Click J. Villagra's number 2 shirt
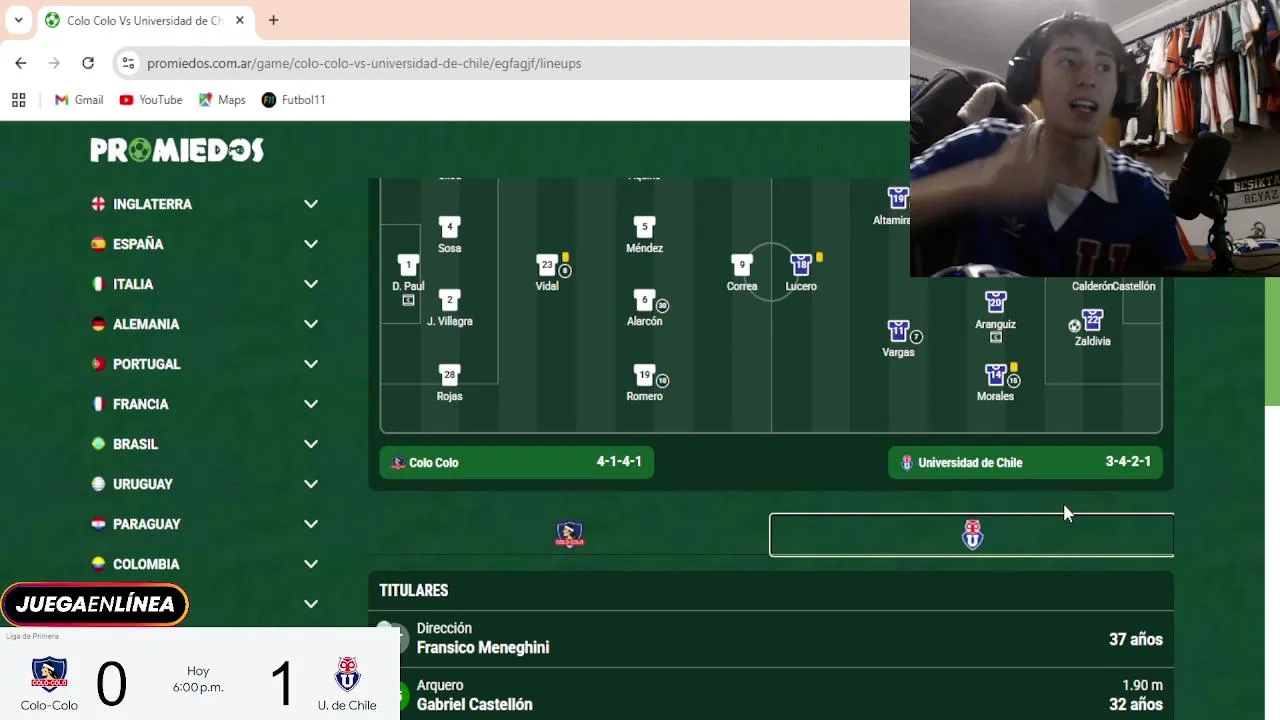1280x720 pixels. point(449,300)
